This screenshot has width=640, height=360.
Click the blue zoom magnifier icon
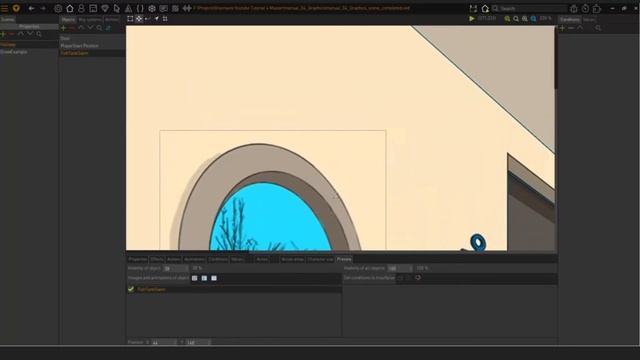tap(533, 19)
